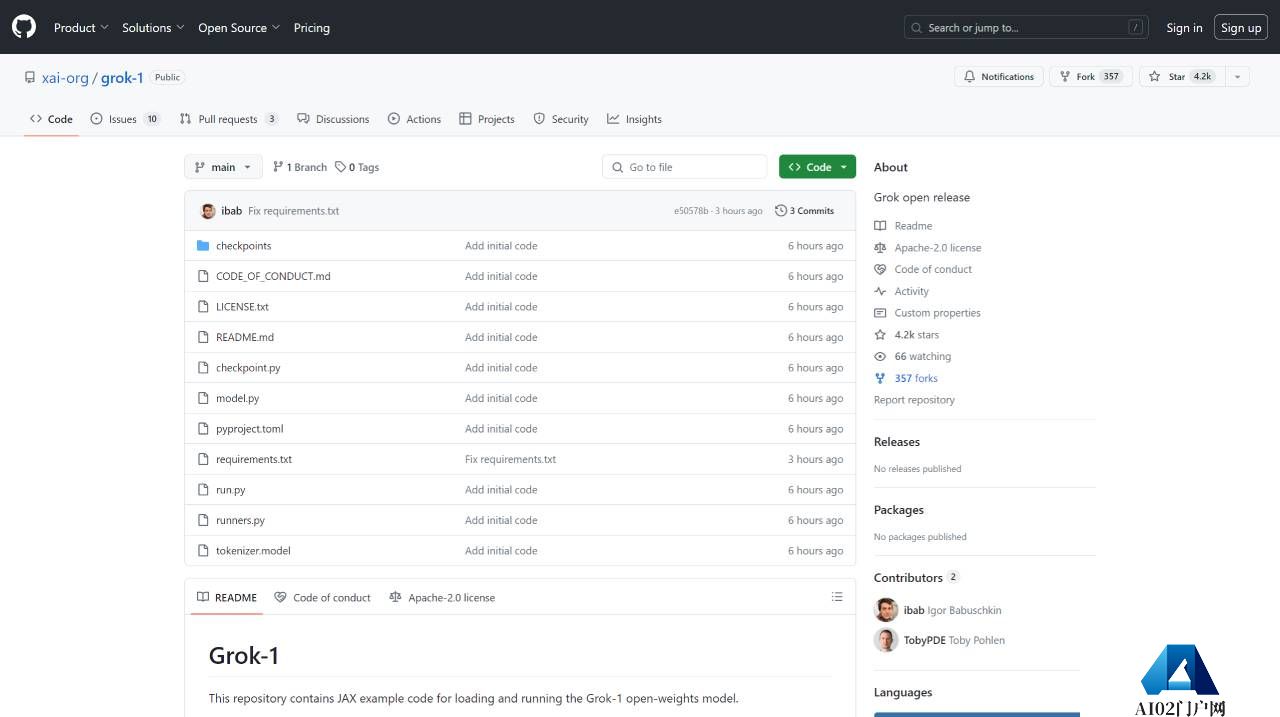
Task: Open the requirements.txt file
Action: tap(254, 459)
